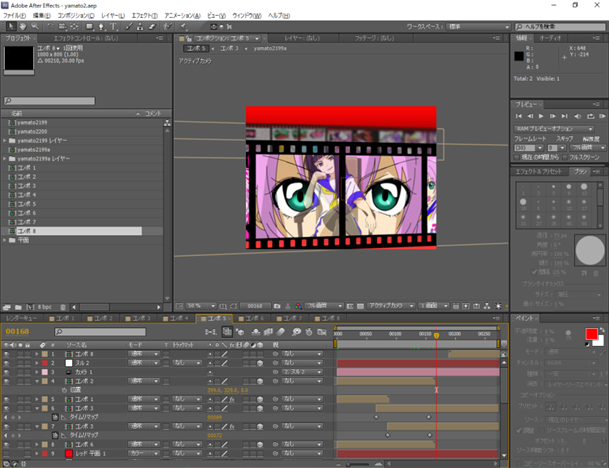The height and width of the screenshot is (468, 609).
Task: Click the 00168 current time display
Action: tap(17, 331)
